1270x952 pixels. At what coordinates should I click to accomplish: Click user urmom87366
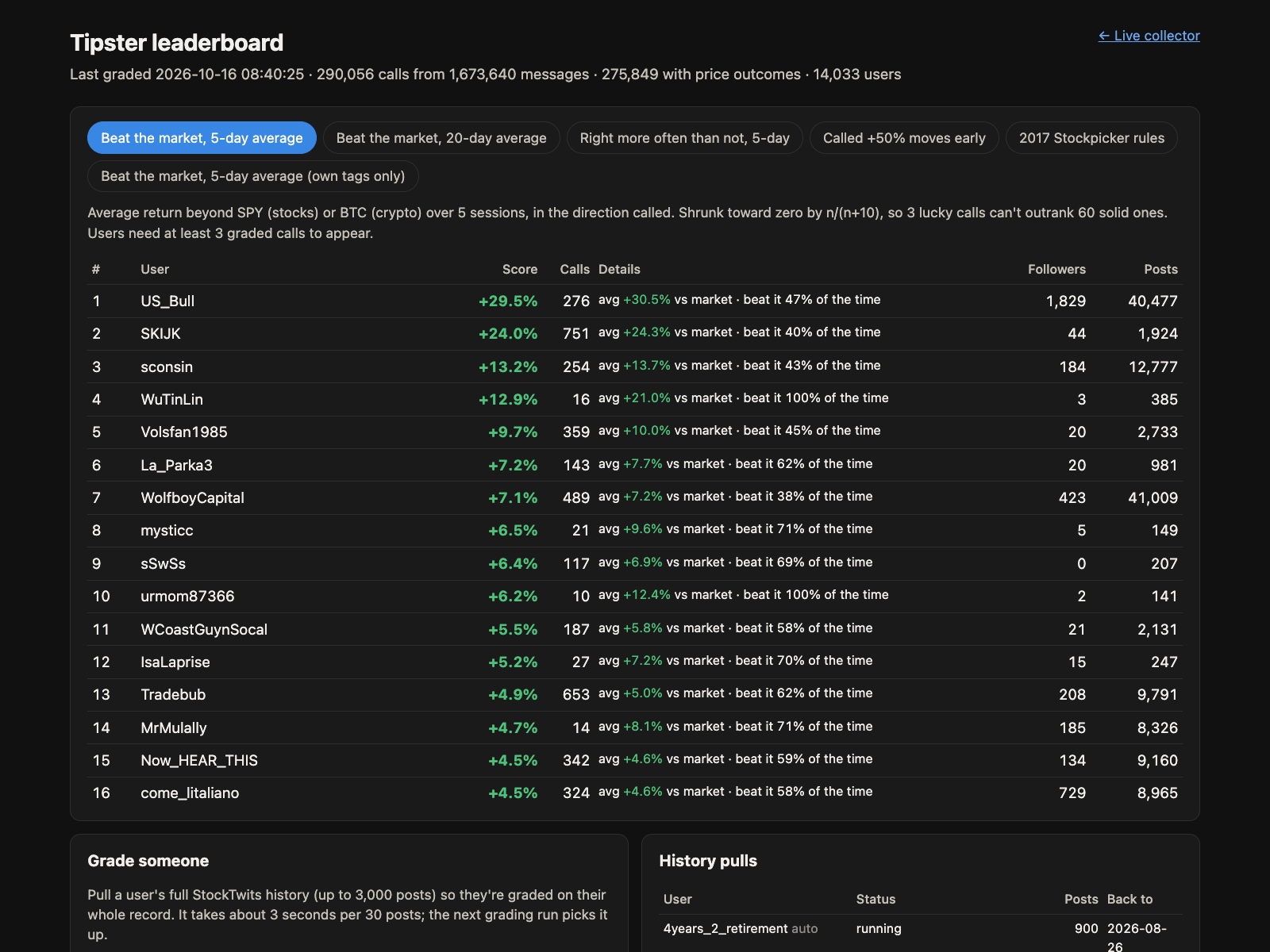(187, 597)
